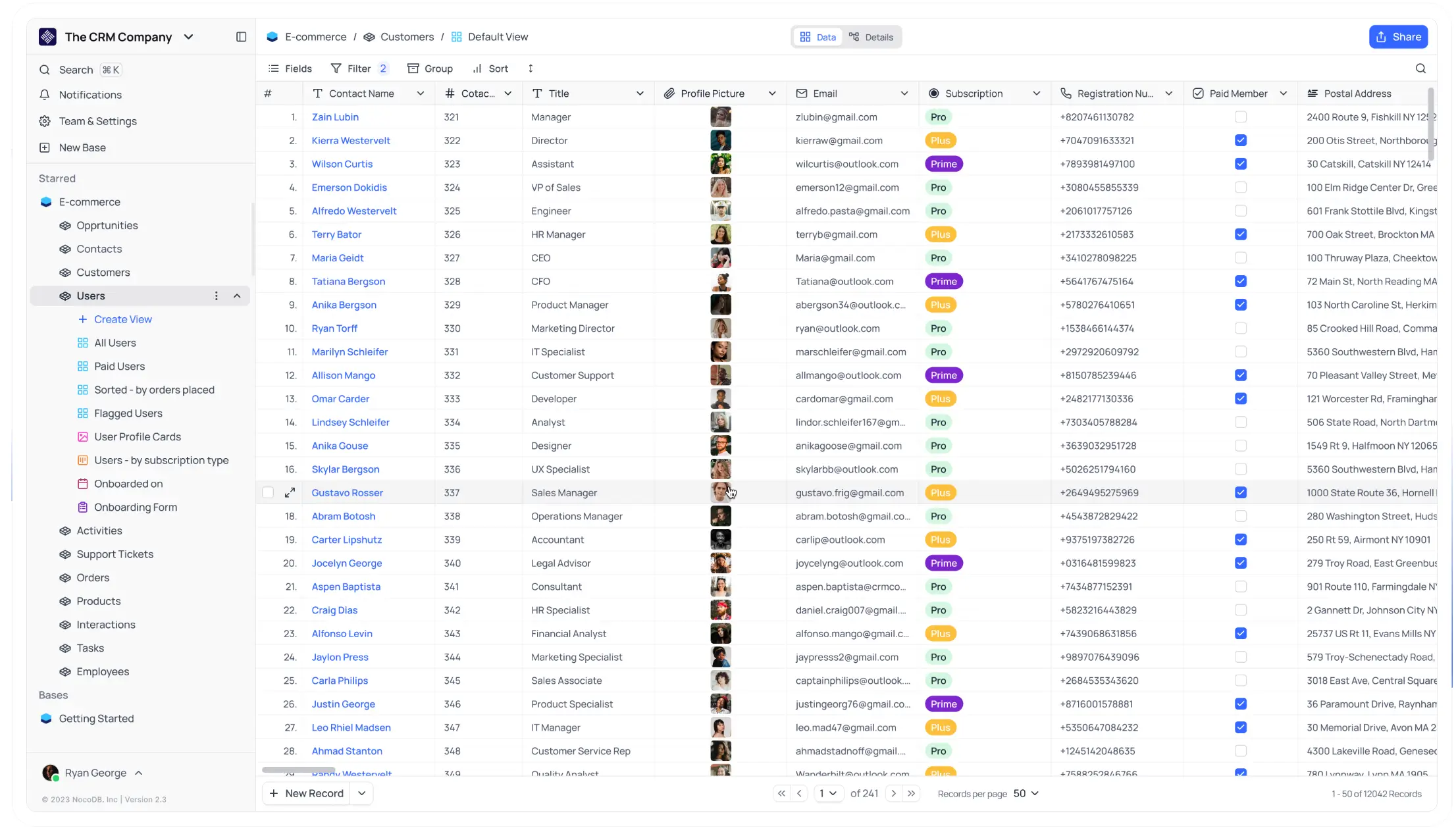Open Team & Settings gear
Screen dimensions: 1456x832
click(45, 121)
